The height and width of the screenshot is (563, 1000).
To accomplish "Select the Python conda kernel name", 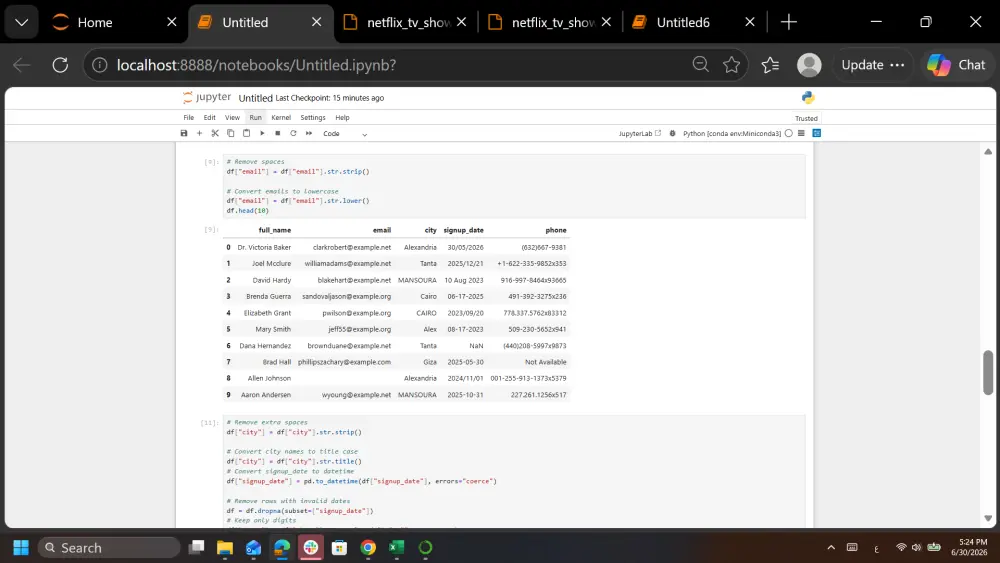I will click(x=732, y=133).
